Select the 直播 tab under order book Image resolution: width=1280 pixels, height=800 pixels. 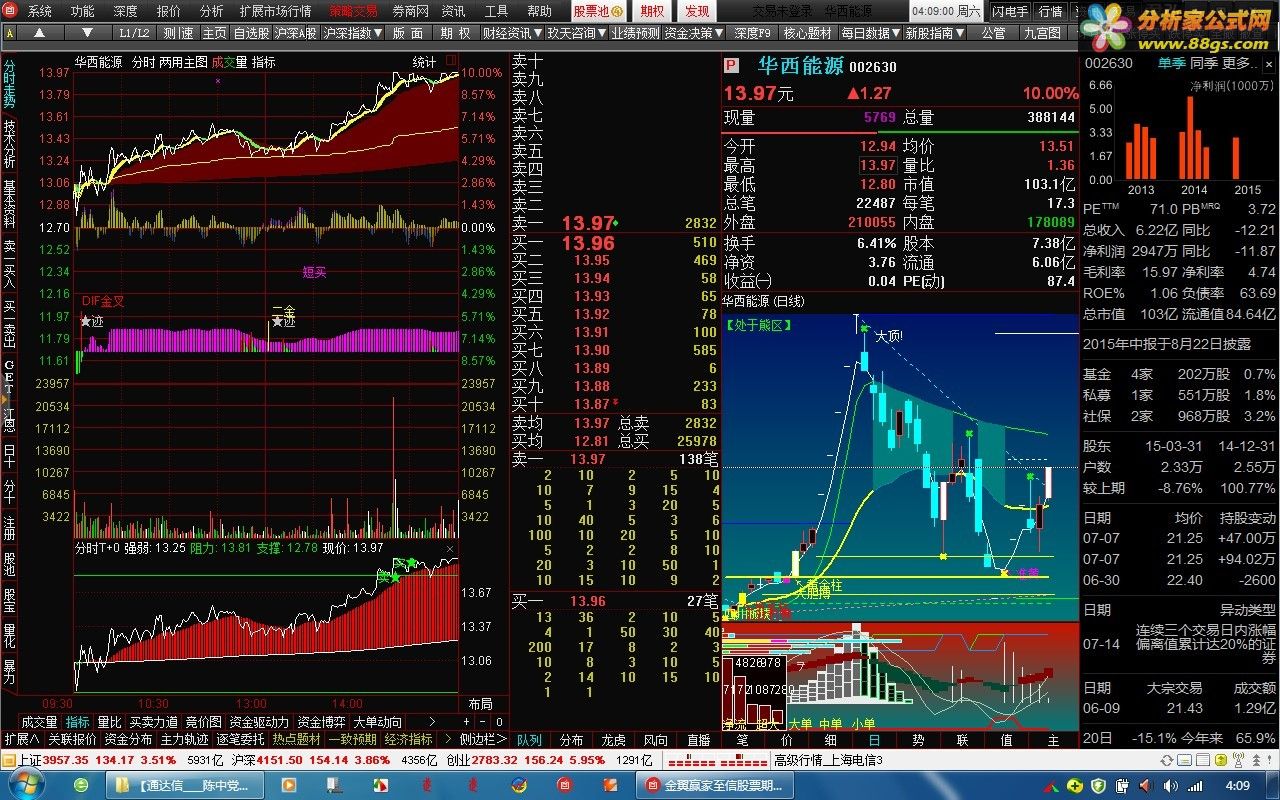pos(698,740)
